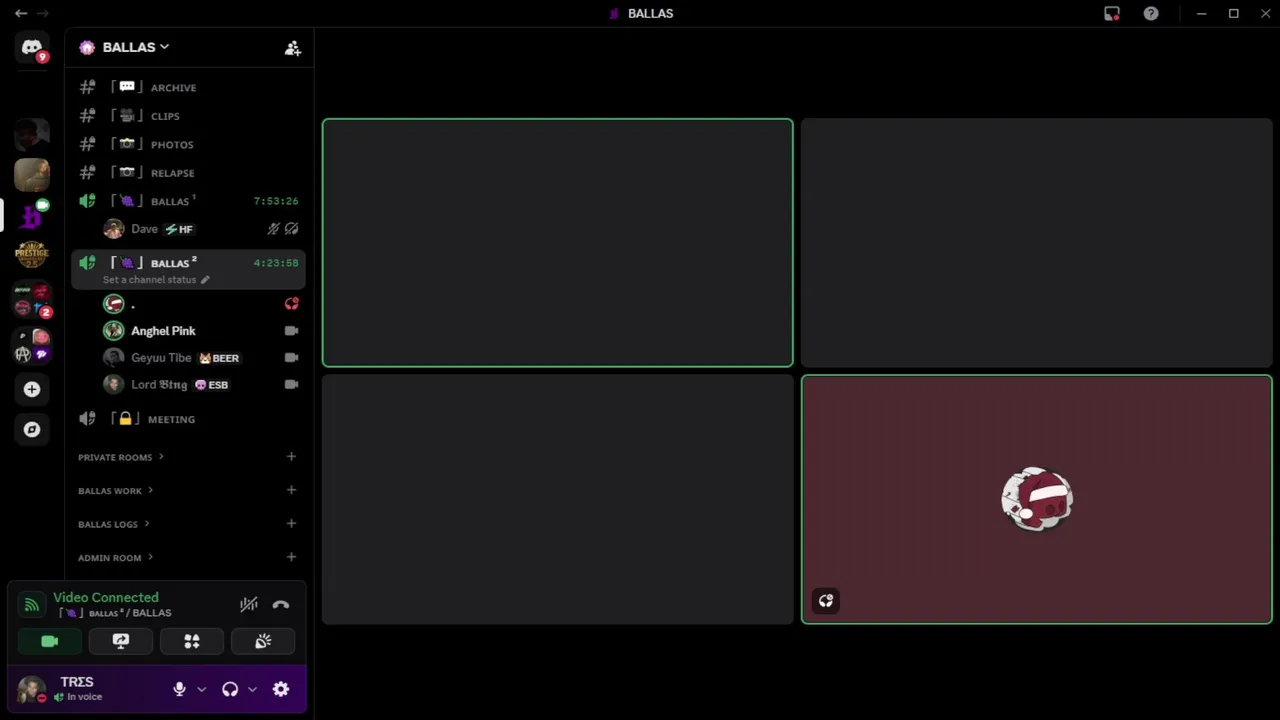The height and width of the screenshot is (720, 1280).
Task: Click the red icon beside the dot user
Action: (x=291, y=303)
